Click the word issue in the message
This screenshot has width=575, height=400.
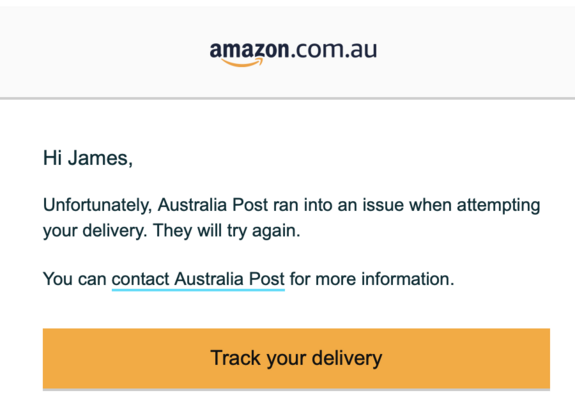point(383,205)
